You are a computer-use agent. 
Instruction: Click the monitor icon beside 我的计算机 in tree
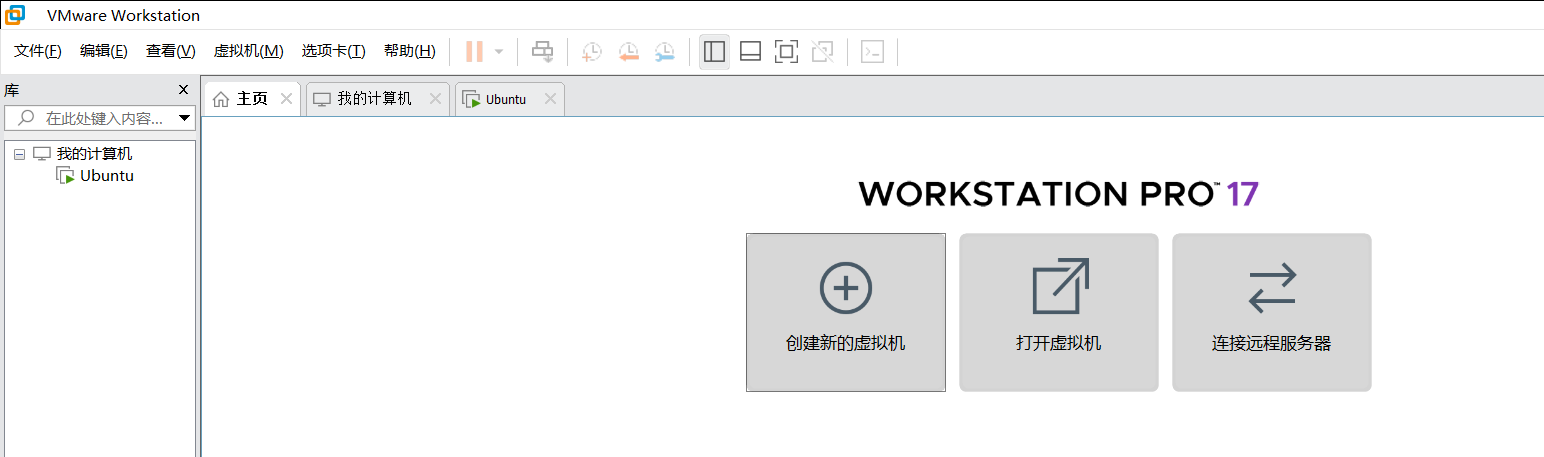[x=42, y=154]
